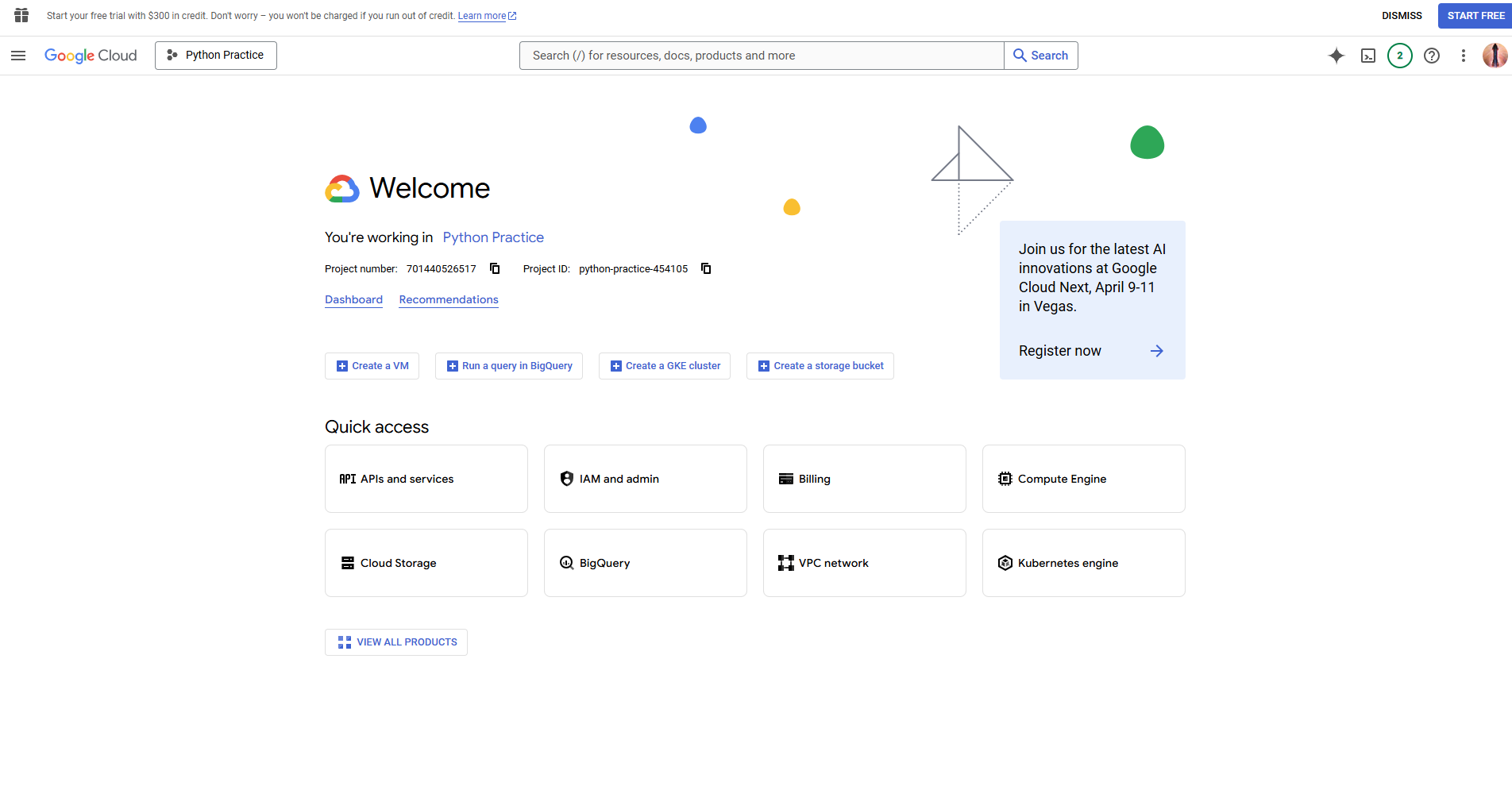Switch to the Dashboard tab

point(353,299)
